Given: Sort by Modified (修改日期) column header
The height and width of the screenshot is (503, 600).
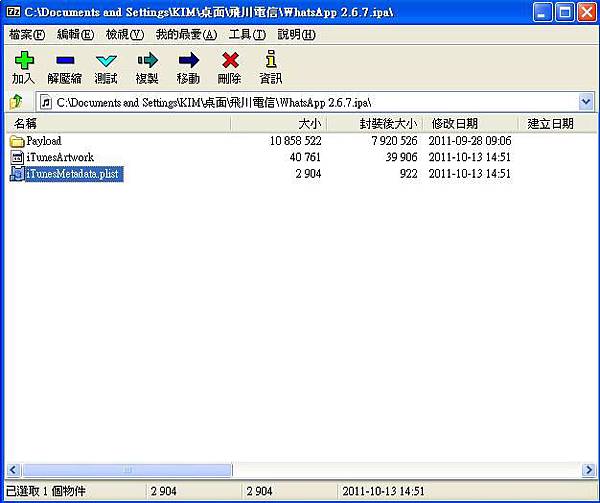Looking at the screenshot, I should click(470, 124).
